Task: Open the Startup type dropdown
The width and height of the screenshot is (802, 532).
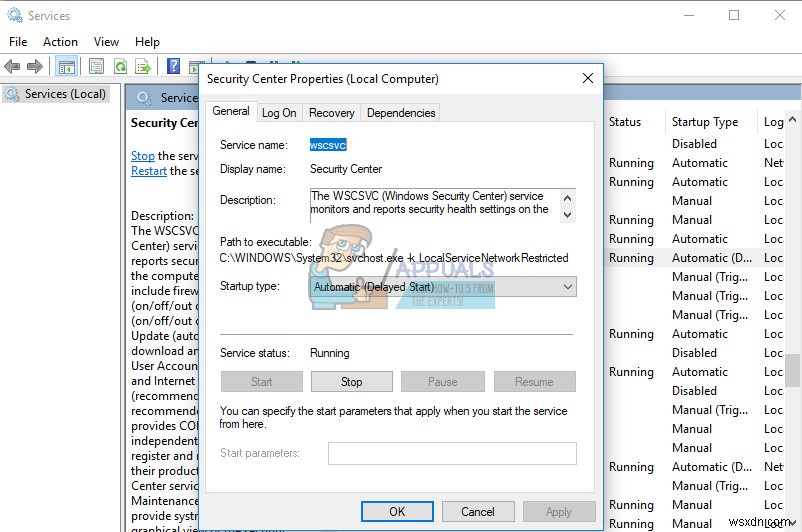Action: 443,287
